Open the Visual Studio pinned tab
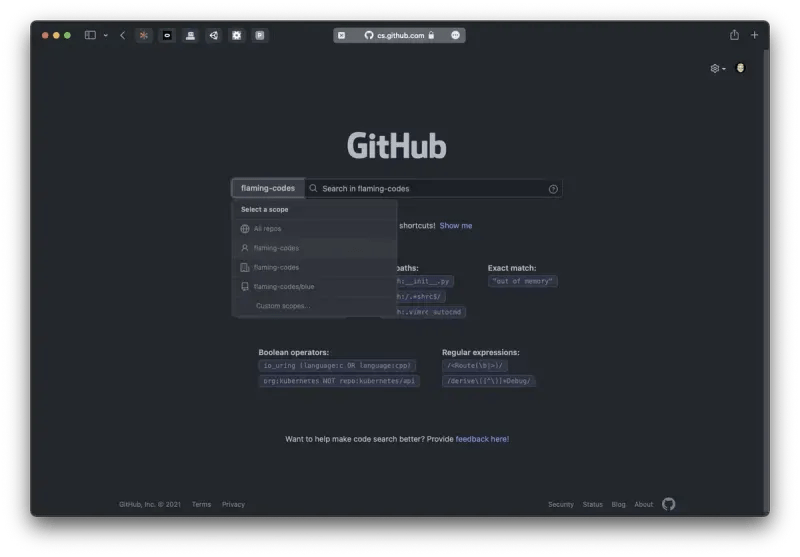 tap(213, 35)
